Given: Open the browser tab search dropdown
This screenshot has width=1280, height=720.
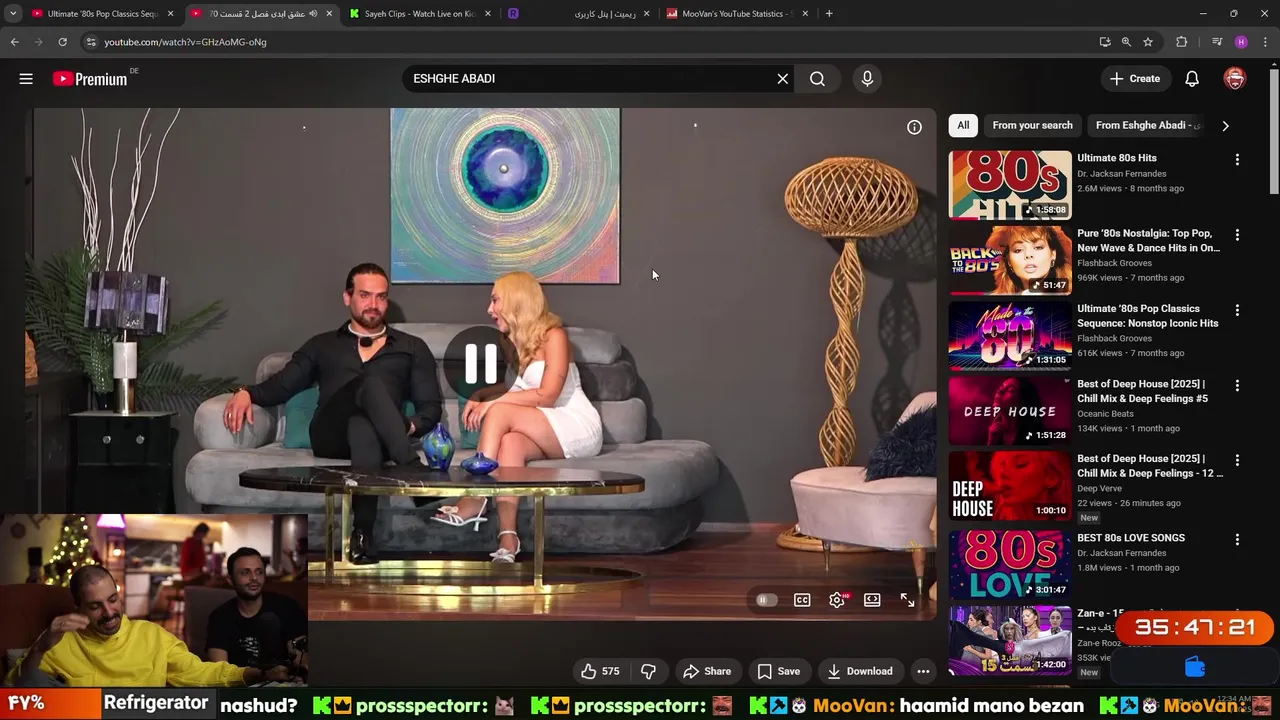Looking at the screenshot, I should [12, 14].
